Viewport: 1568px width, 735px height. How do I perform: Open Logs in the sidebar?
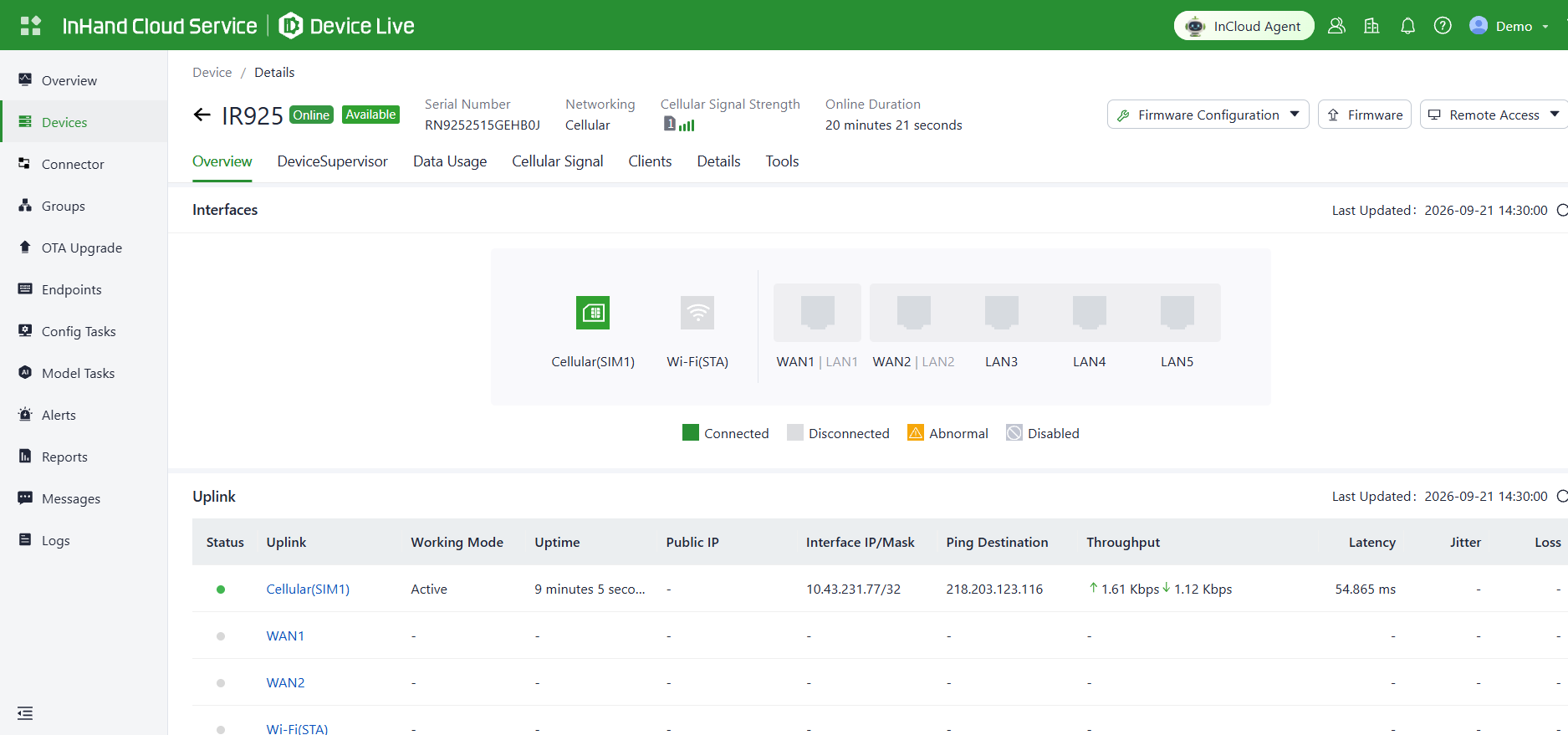[x=84, y=540]
